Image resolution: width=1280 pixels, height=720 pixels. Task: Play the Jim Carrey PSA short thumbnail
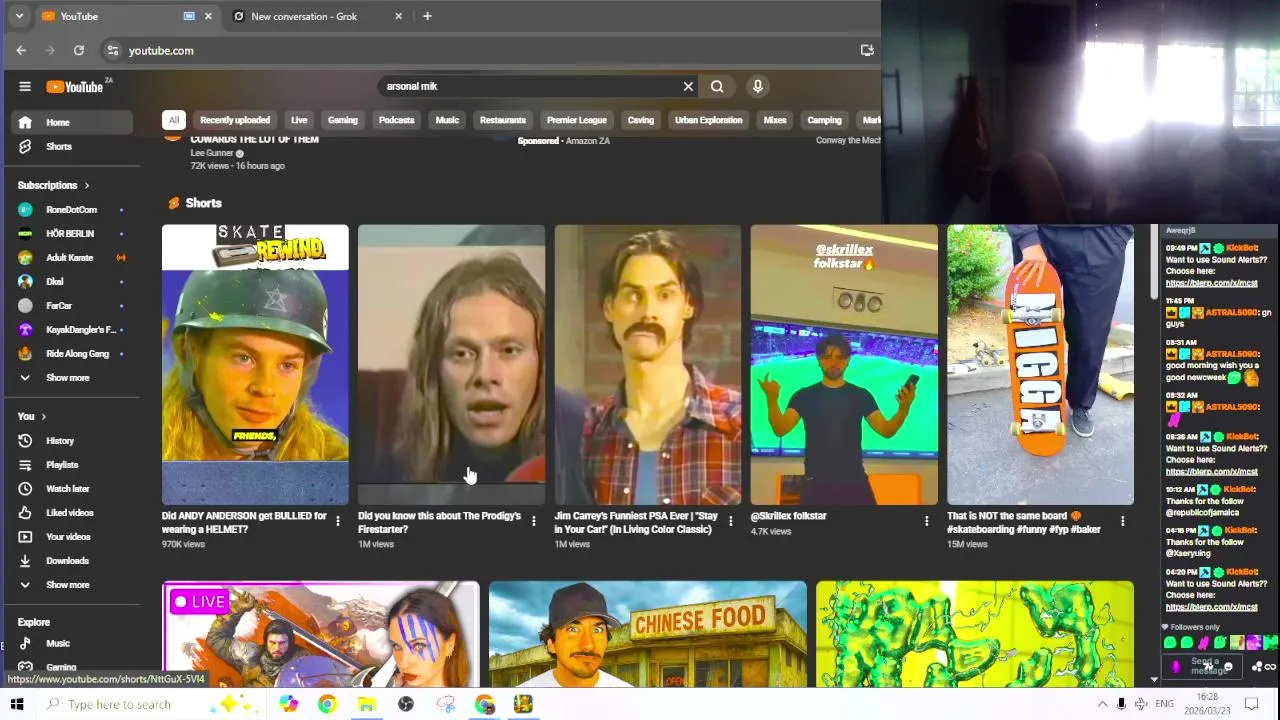[648, 365]
